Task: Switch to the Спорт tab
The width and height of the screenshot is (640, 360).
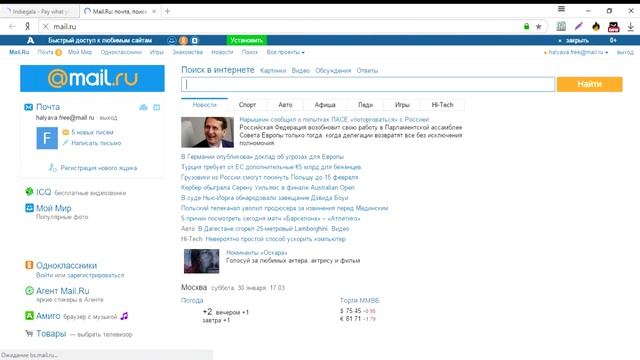Action: click(247, 105)
